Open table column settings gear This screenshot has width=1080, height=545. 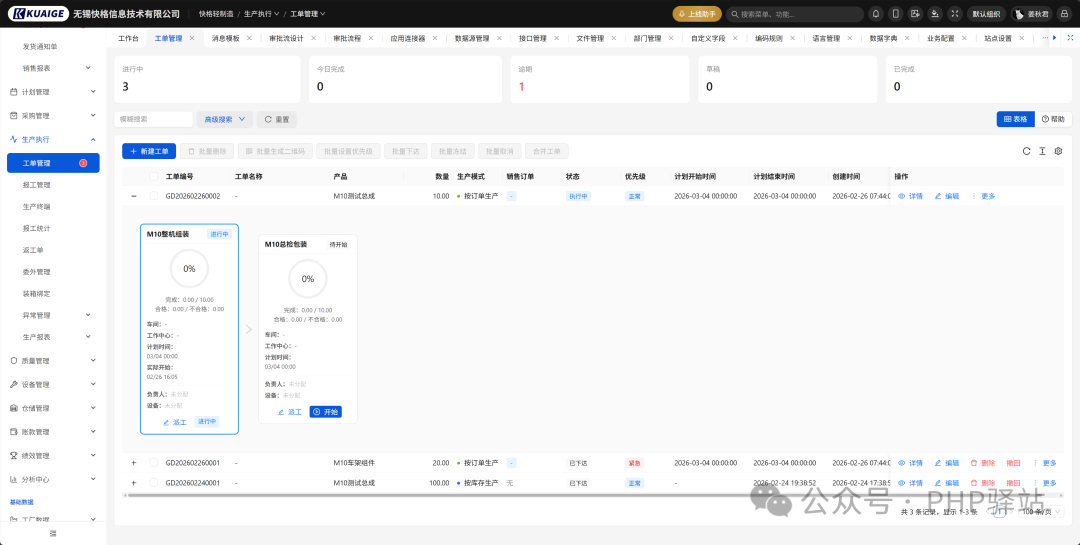point(1059,151)
